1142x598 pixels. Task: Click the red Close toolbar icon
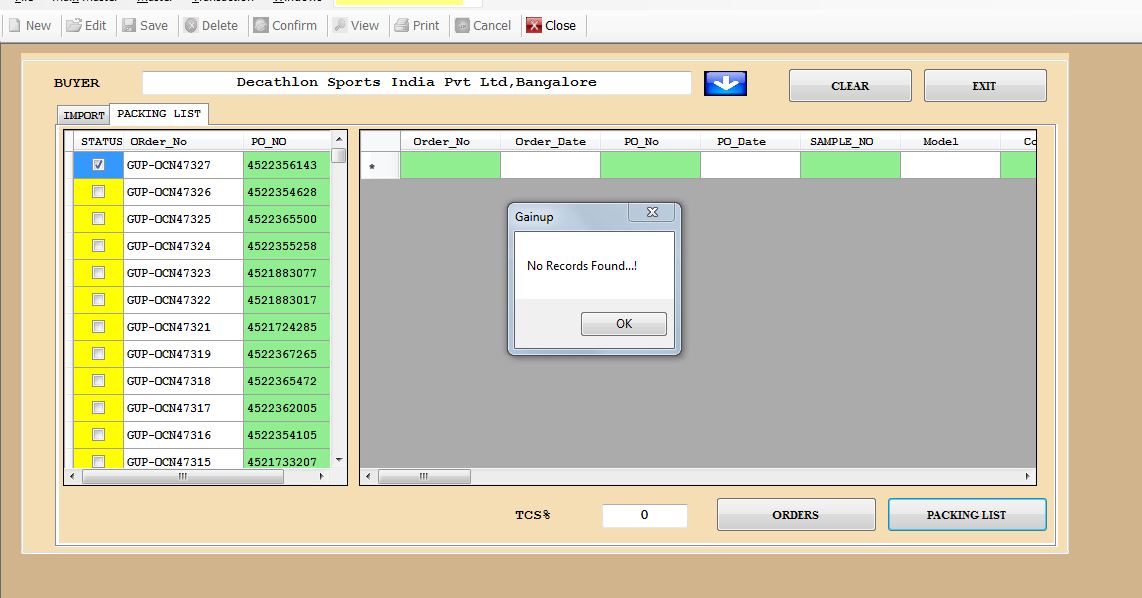coord(534,25)
